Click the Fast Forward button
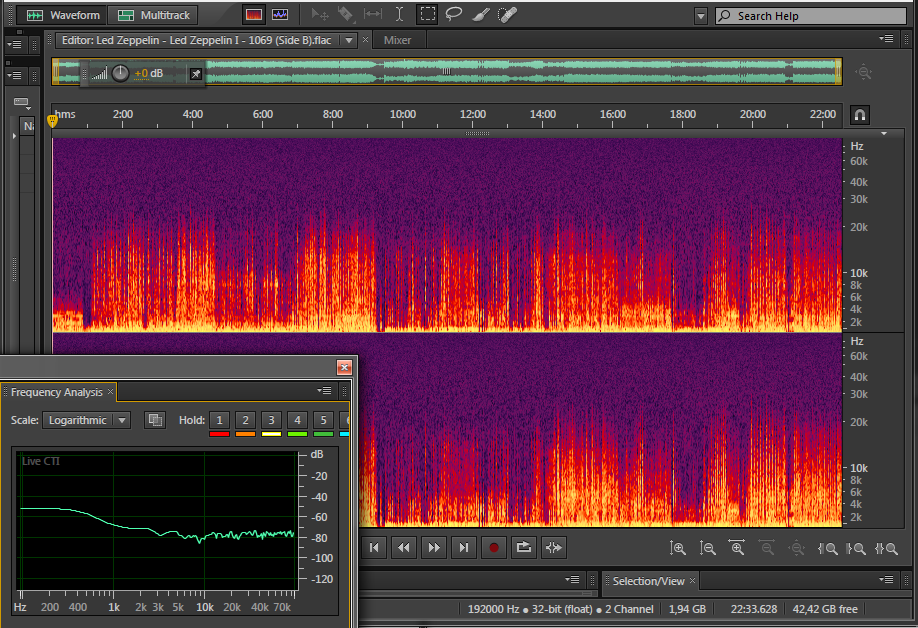The height and width of the screenshot is (628, 918). pyautogui.click(x=434, y=548)
